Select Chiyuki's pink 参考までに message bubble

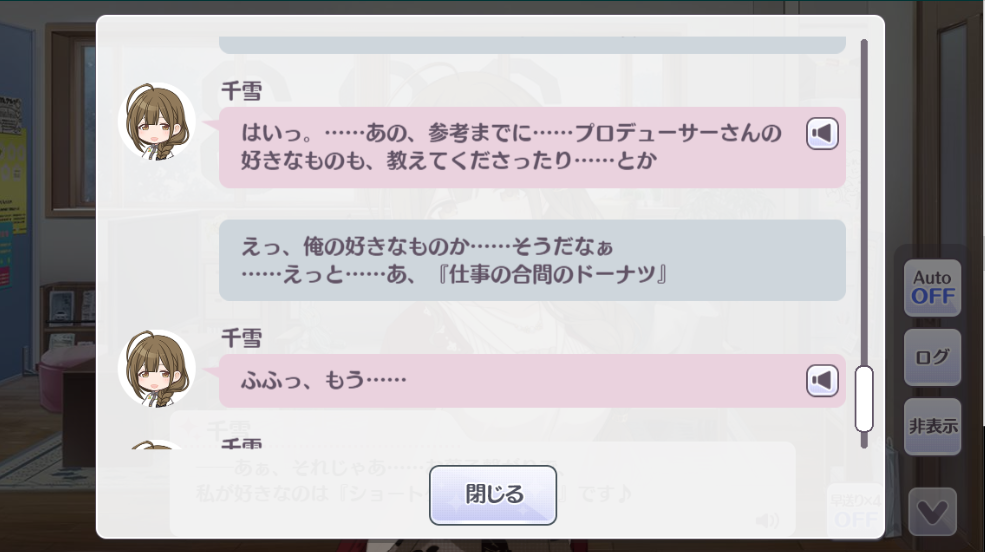[x=532, y=148]
